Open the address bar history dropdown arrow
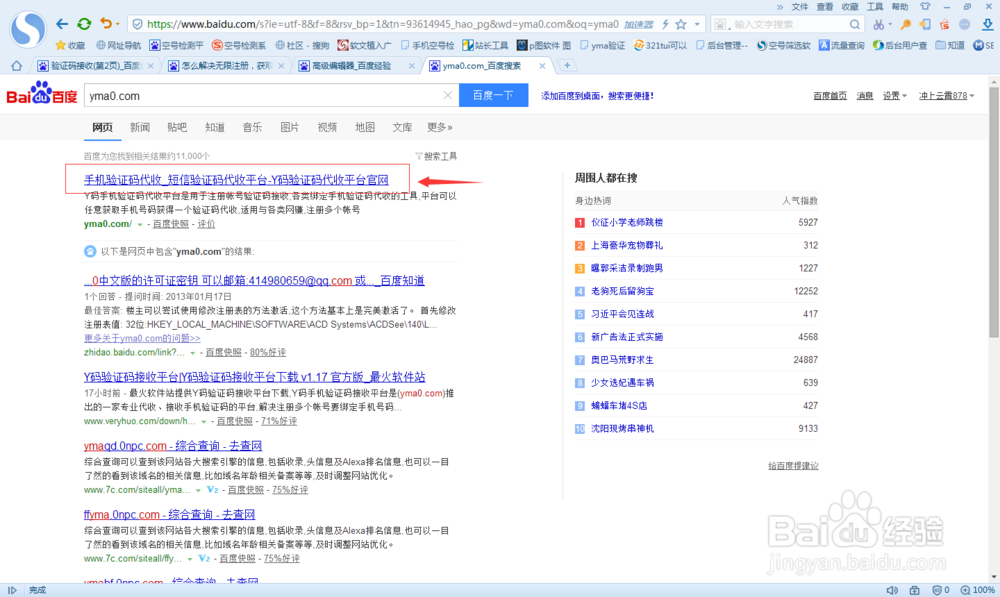Image resolution: width=1000 pixels, height=597 pixels. [x=697, y=24]
